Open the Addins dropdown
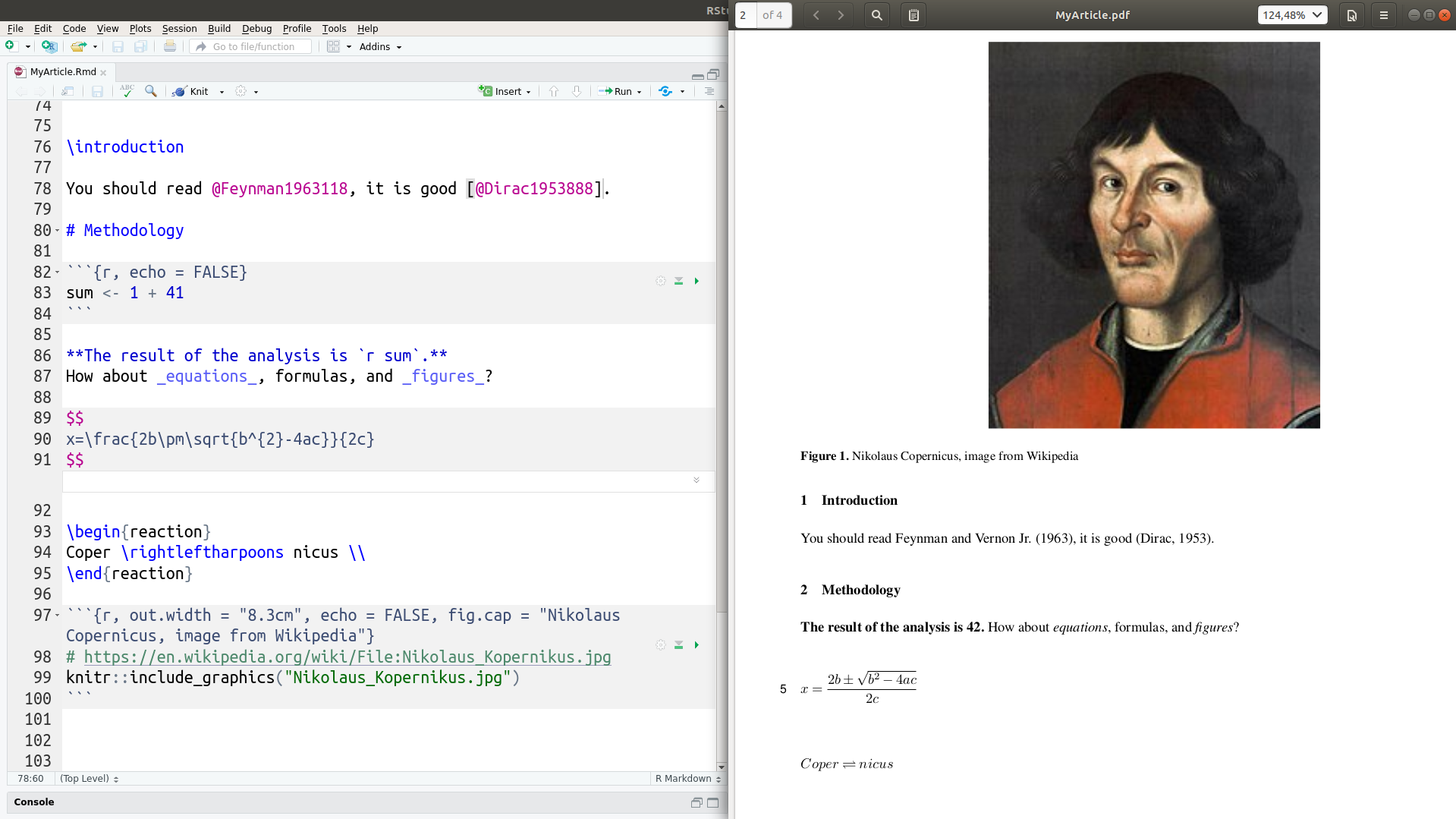Viewport: 1456px width, 819px height. 380,47
